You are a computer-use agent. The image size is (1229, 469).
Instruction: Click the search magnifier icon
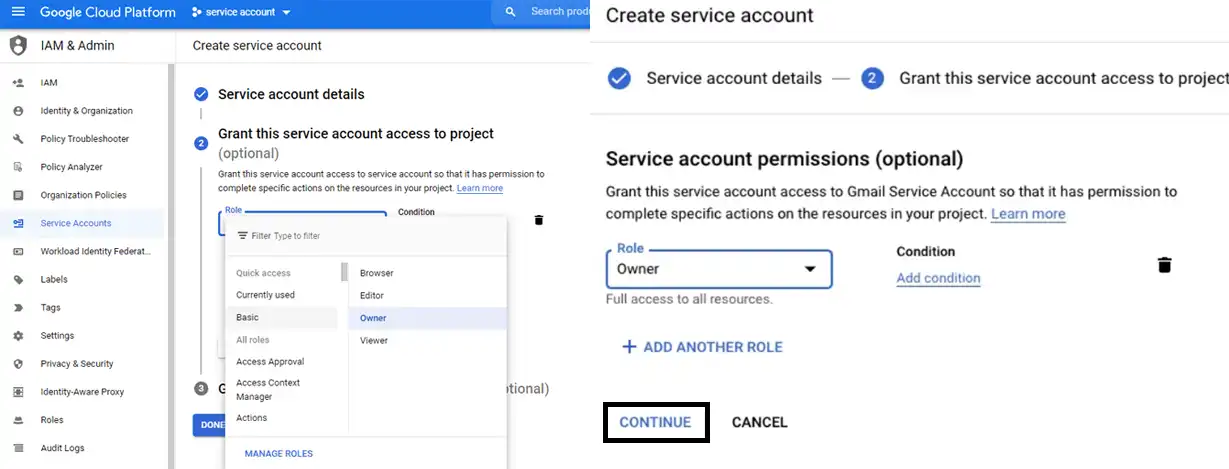pos(511,12)
